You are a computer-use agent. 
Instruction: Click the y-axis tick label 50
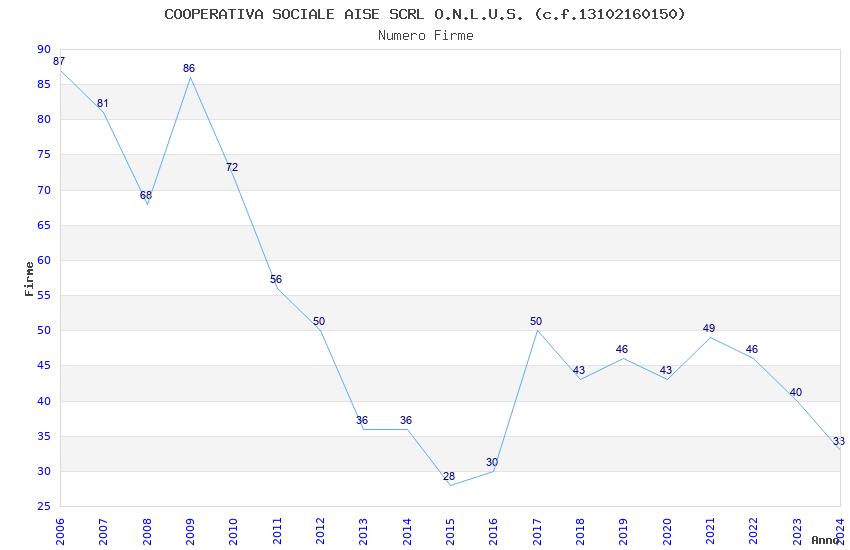tap(44, 330)
